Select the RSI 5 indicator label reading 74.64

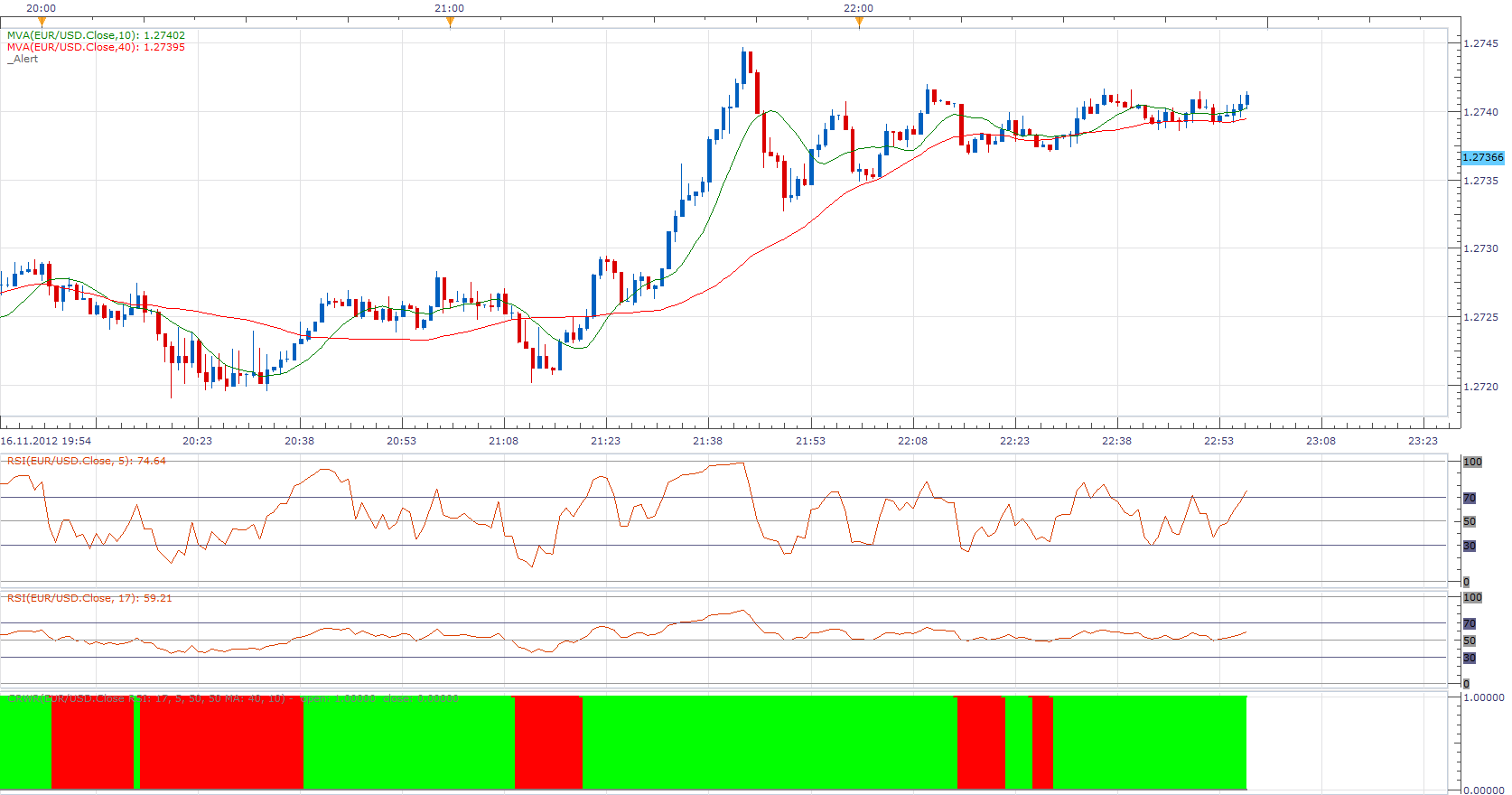point(87,461)
